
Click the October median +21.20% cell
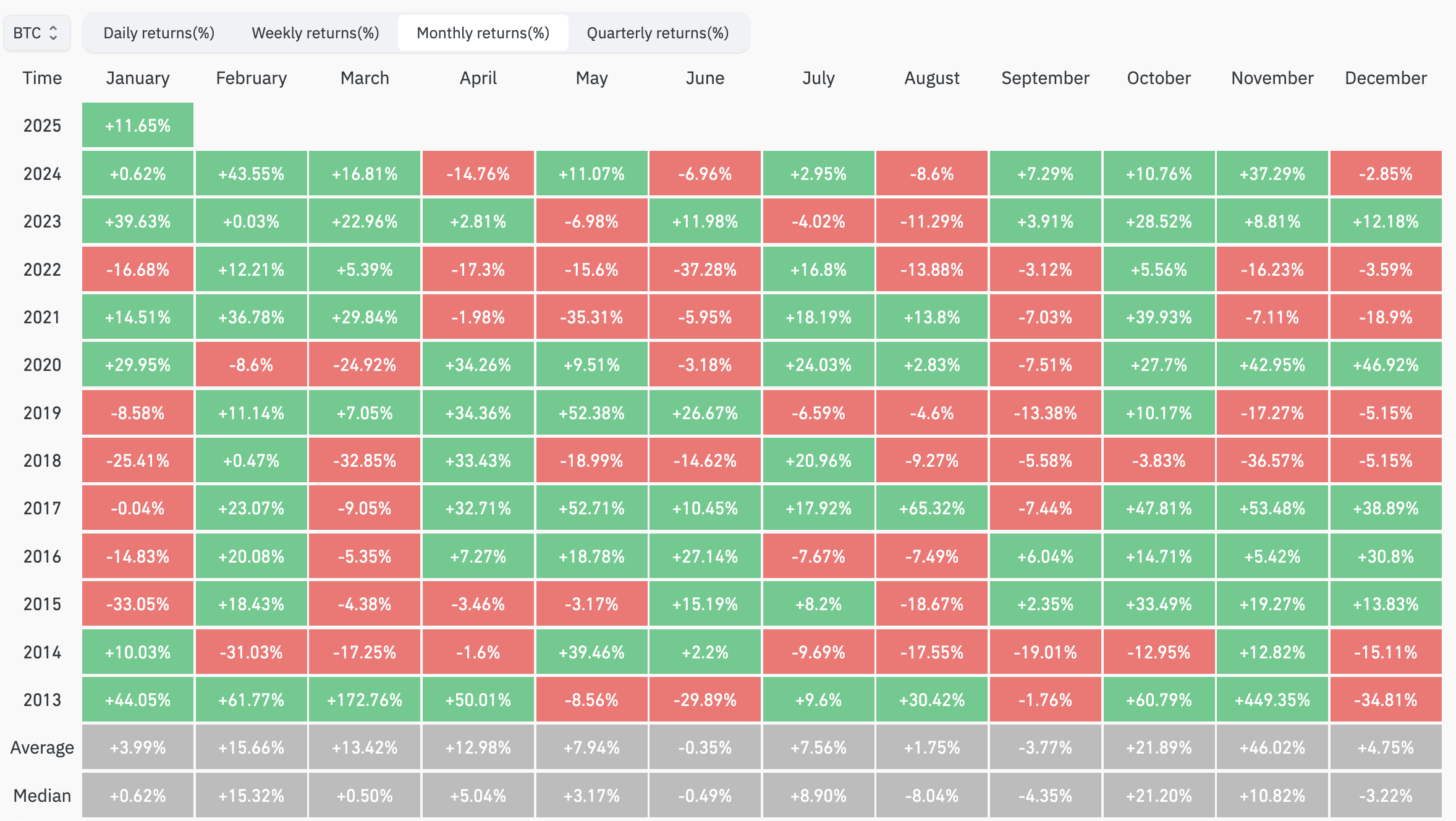coord(1159,796)
